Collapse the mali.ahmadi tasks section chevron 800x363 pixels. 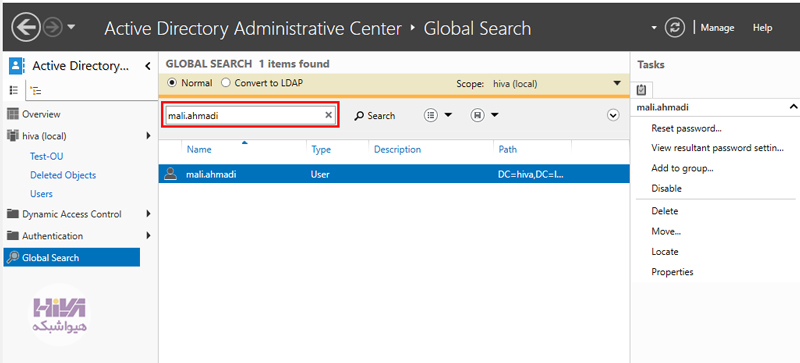click(x=793, y=107)
